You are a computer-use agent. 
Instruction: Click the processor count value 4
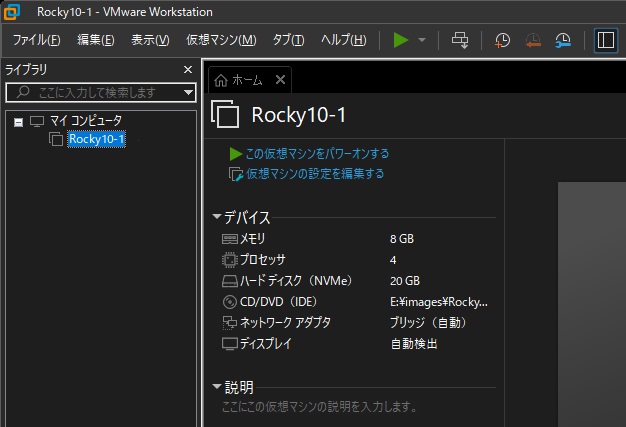tap(393, 260)
